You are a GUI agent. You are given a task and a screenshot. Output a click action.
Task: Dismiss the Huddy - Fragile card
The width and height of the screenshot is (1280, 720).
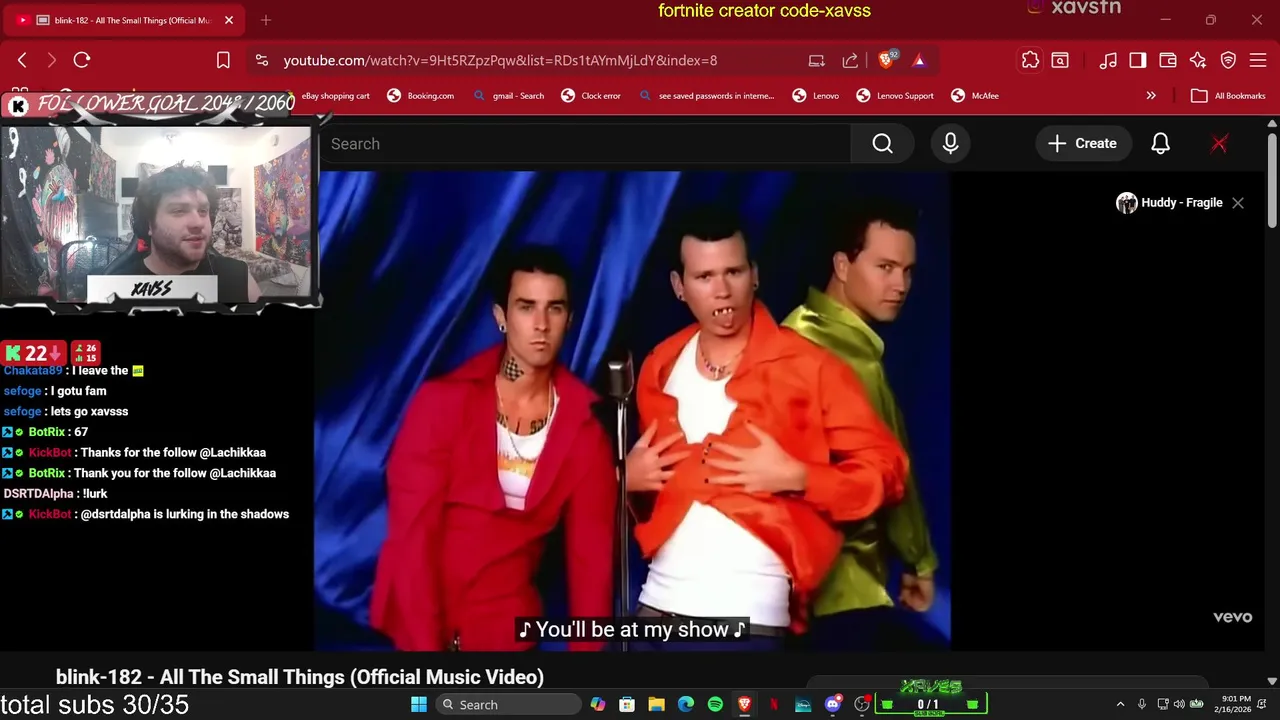coord(1238,203)
